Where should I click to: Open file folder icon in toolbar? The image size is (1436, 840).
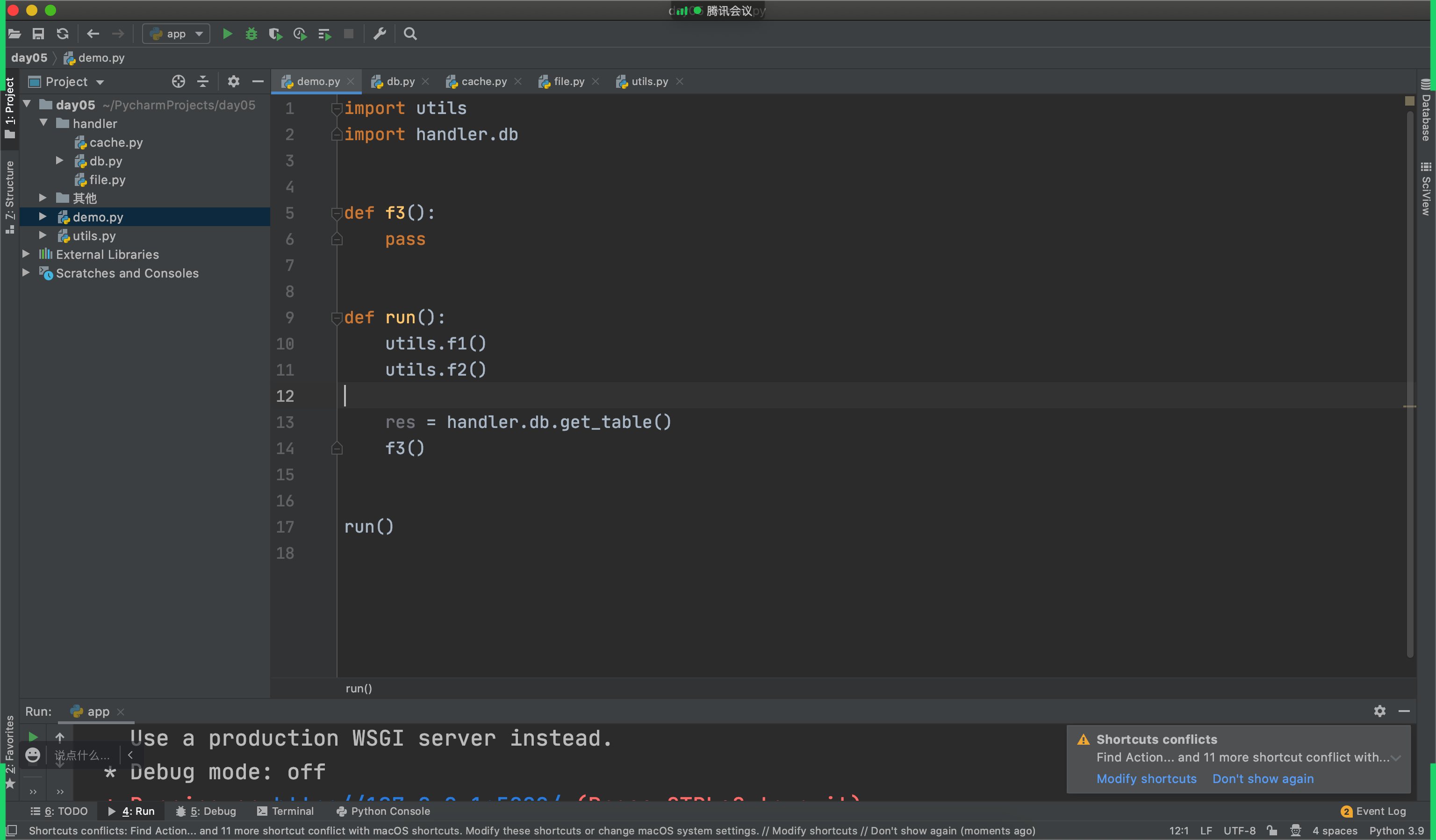point(14,34)
